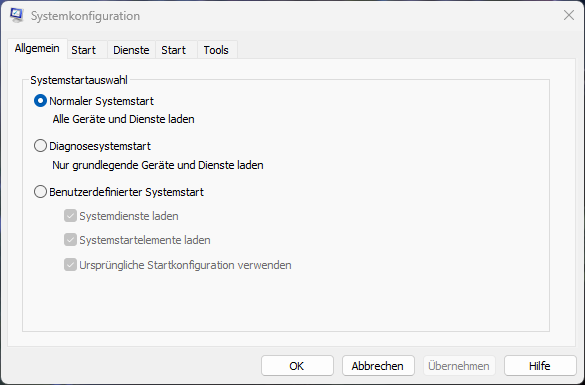Open help with the Hilfe button

point(540,366)
